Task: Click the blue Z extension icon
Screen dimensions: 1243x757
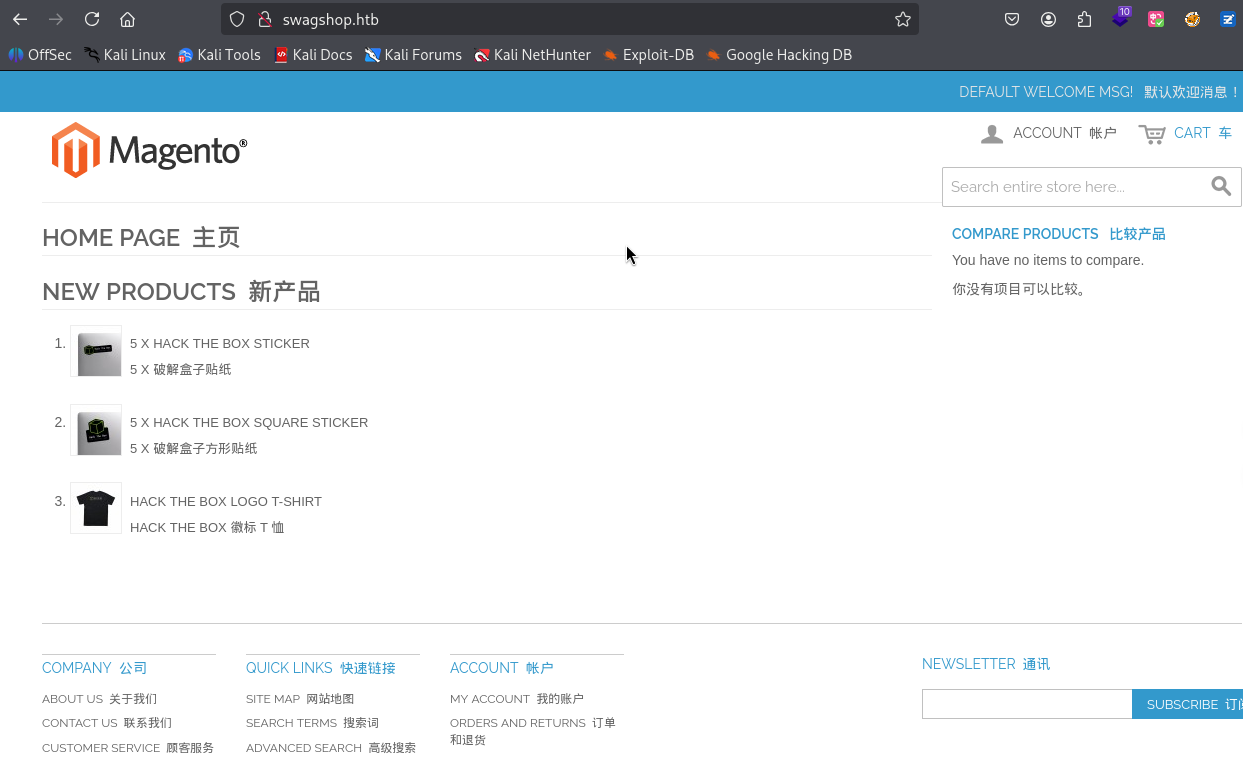Action: [x=1228, y=19]
